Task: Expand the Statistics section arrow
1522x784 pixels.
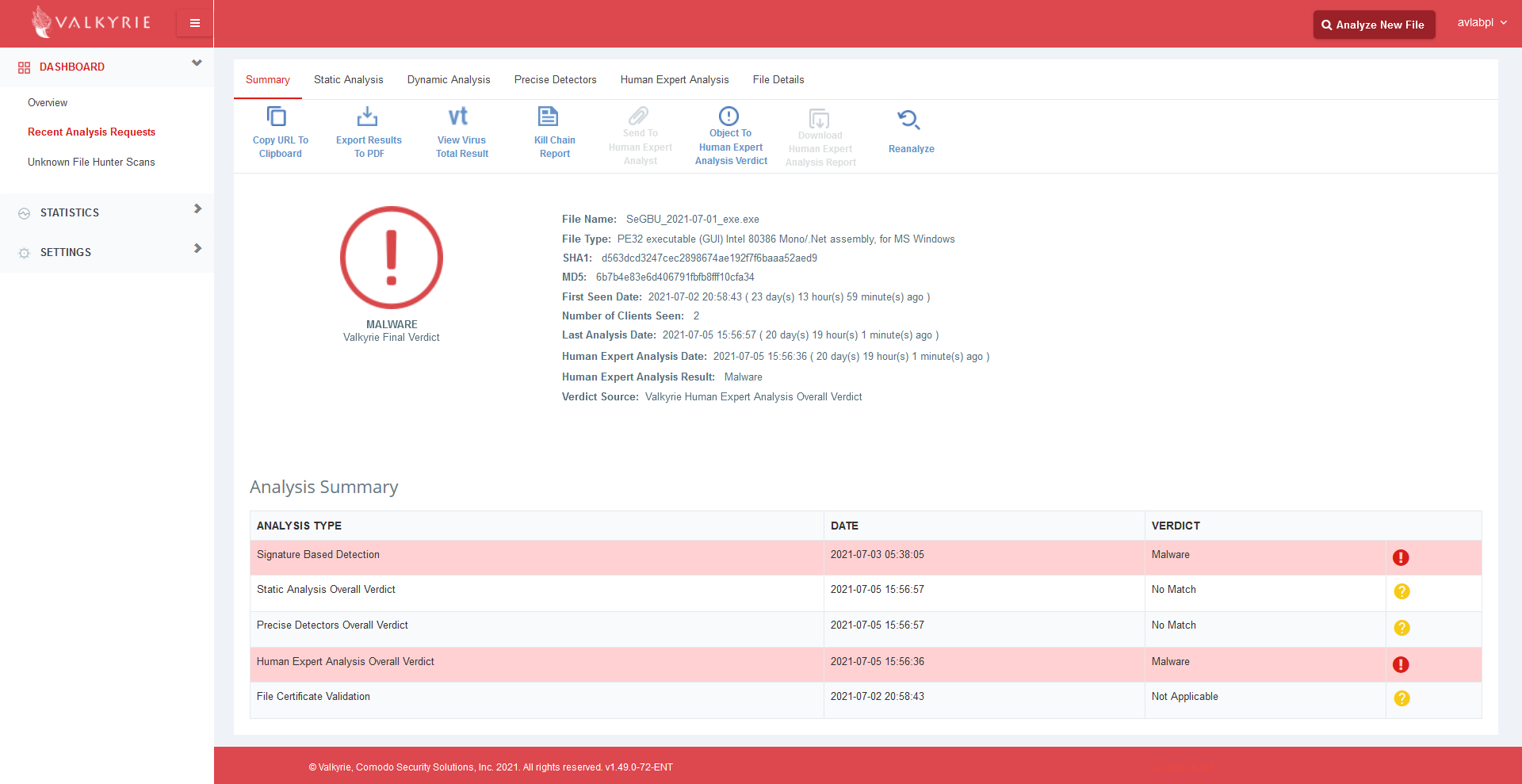Action: 197,208
